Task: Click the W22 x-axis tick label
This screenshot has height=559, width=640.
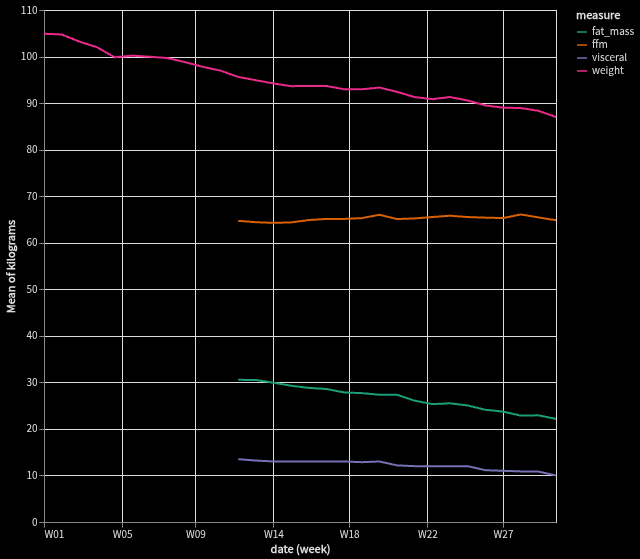Action: 427,534
